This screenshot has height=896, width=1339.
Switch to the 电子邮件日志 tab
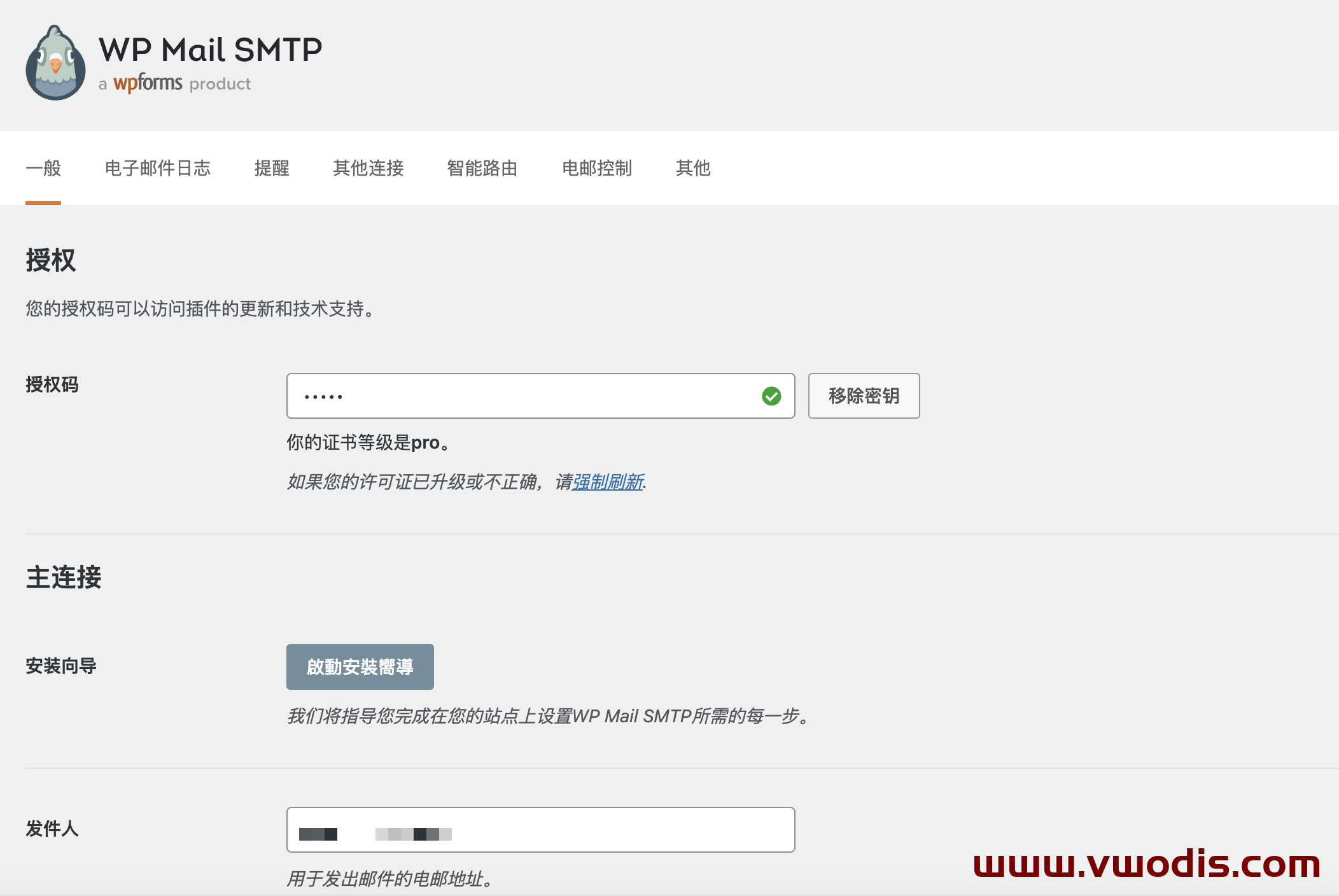click(x=158, y=168)
